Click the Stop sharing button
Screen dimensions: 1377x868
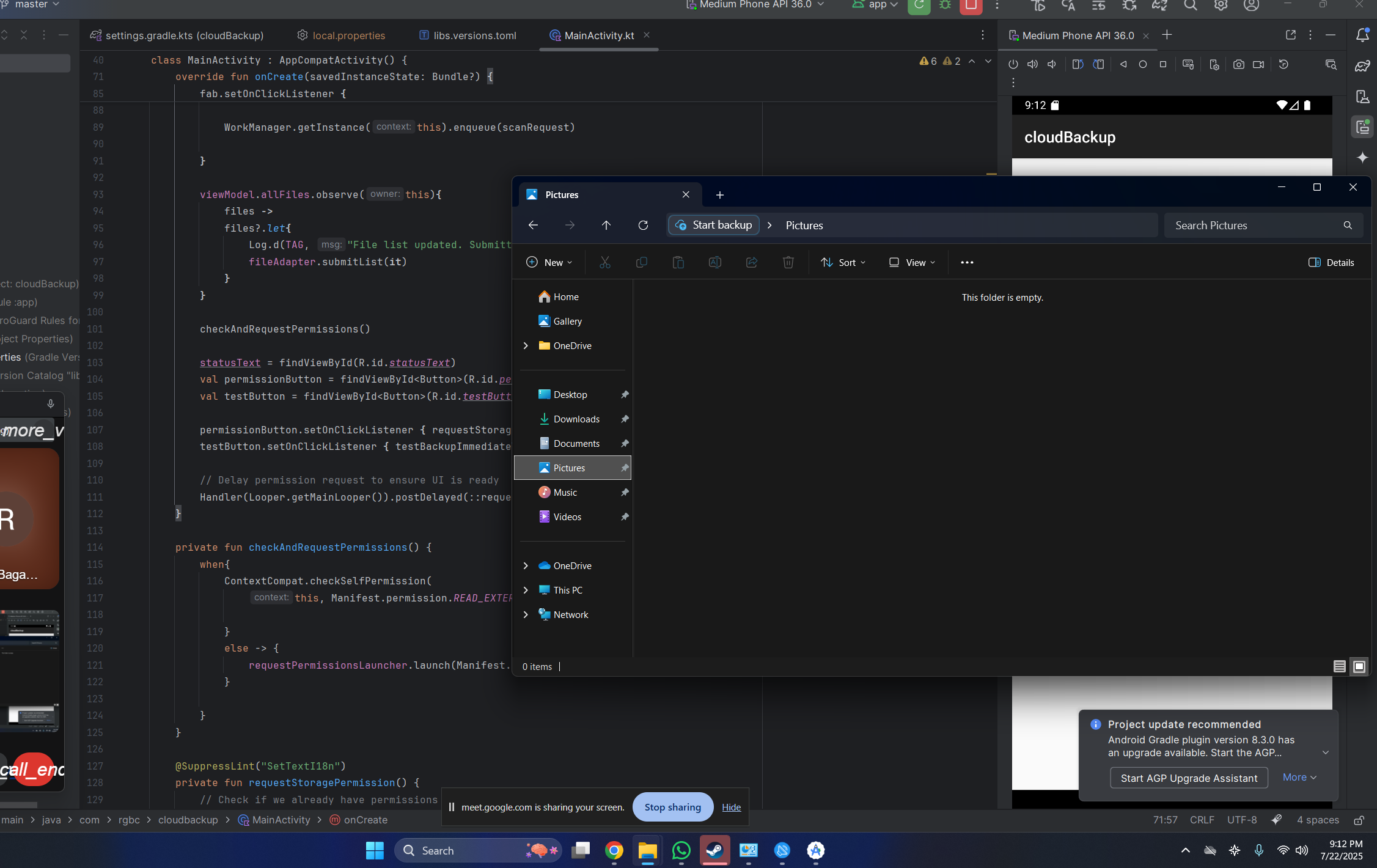tap(672, 807)
